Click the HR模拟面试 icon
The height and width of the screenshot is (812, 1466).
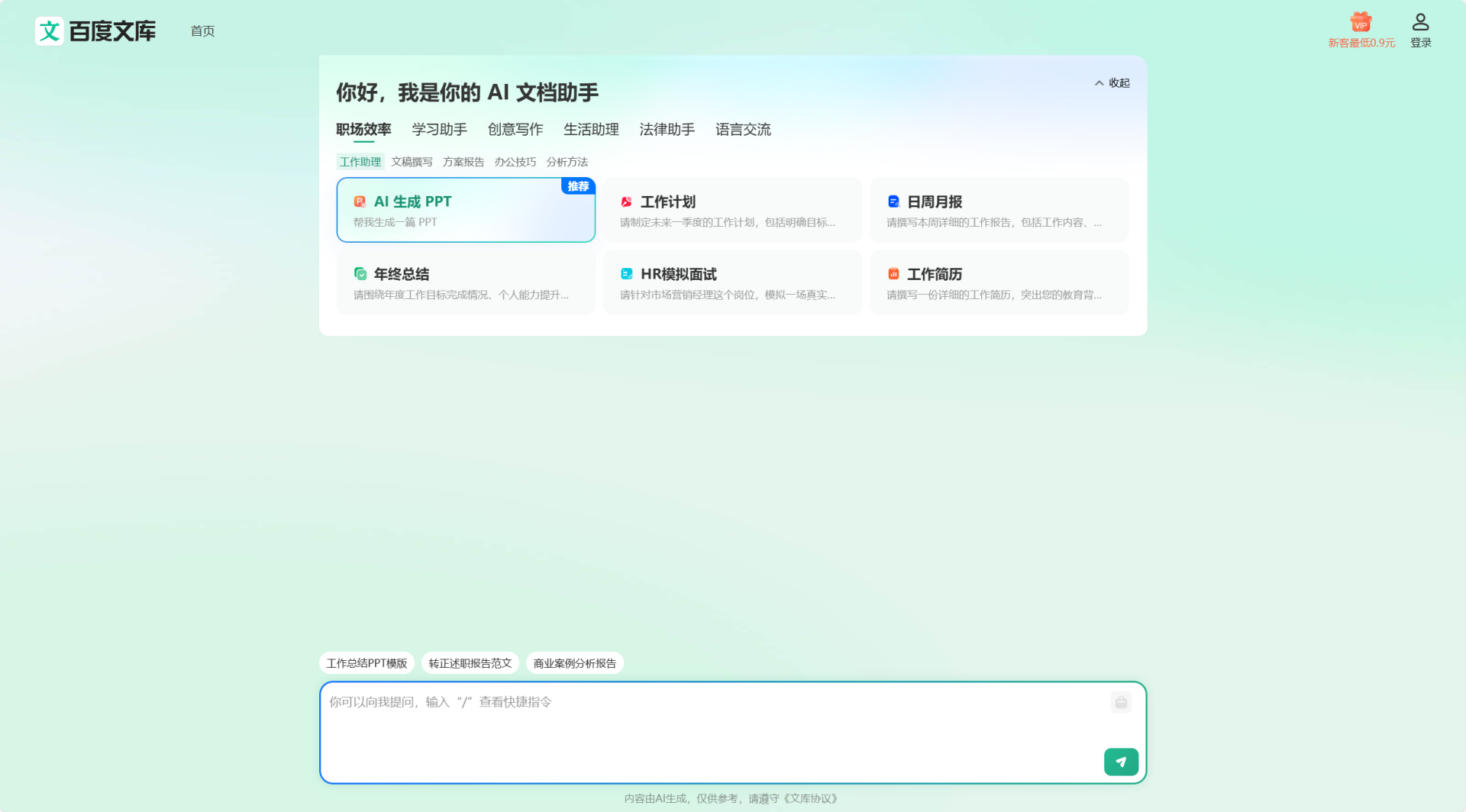click(x=625, y=273)
